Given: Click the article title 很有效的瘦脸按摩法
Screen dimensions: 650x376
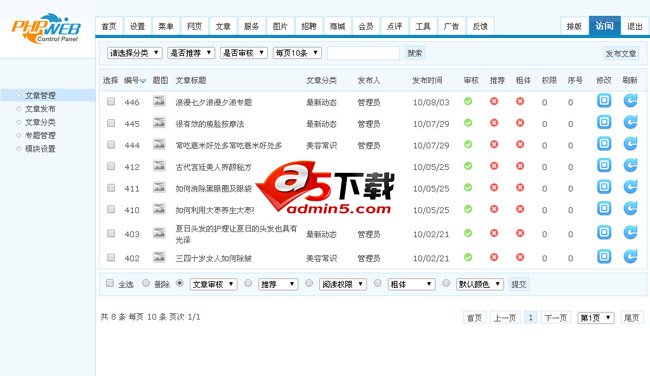Looking at the screenshot, I should coord(210,124).
